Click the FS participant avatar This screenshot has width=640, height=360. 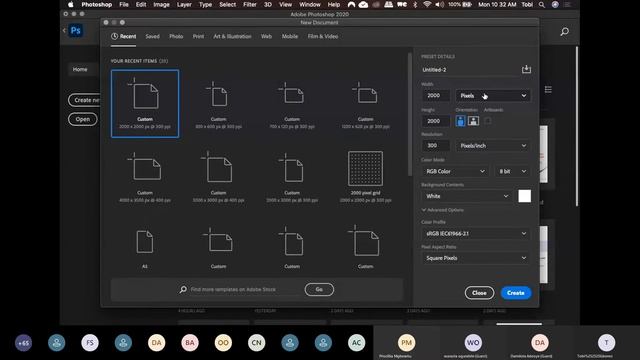point(90,343)
